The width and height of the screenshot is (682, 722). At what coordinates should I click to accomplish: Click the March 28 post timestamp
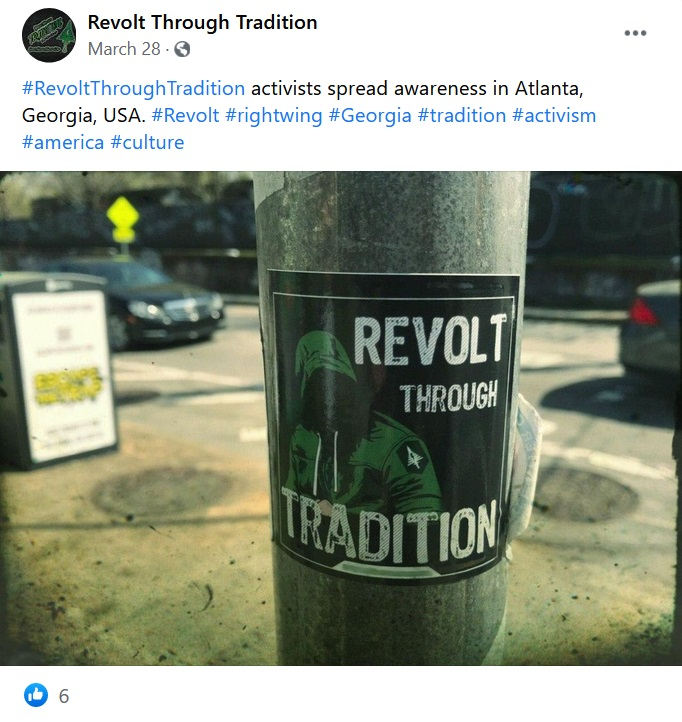click(x=124, y=49)
